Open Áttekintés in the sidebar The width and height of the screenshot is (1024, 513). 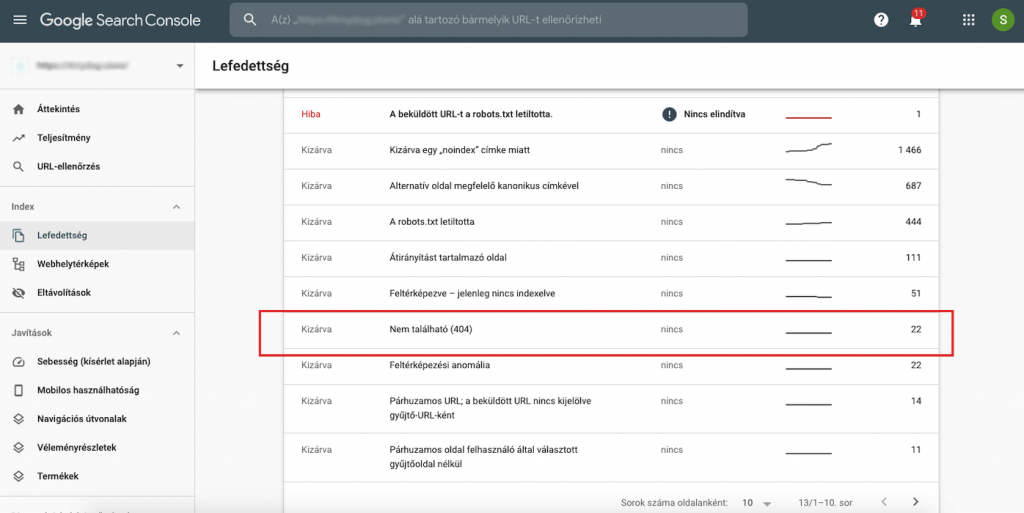pos(97,109)
